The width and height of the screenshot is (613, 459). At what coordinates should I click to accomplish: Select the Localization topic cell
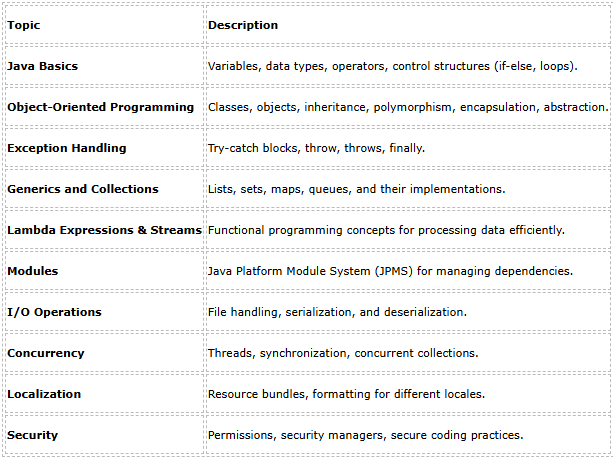pyautogui.click(x=44, y=394)
